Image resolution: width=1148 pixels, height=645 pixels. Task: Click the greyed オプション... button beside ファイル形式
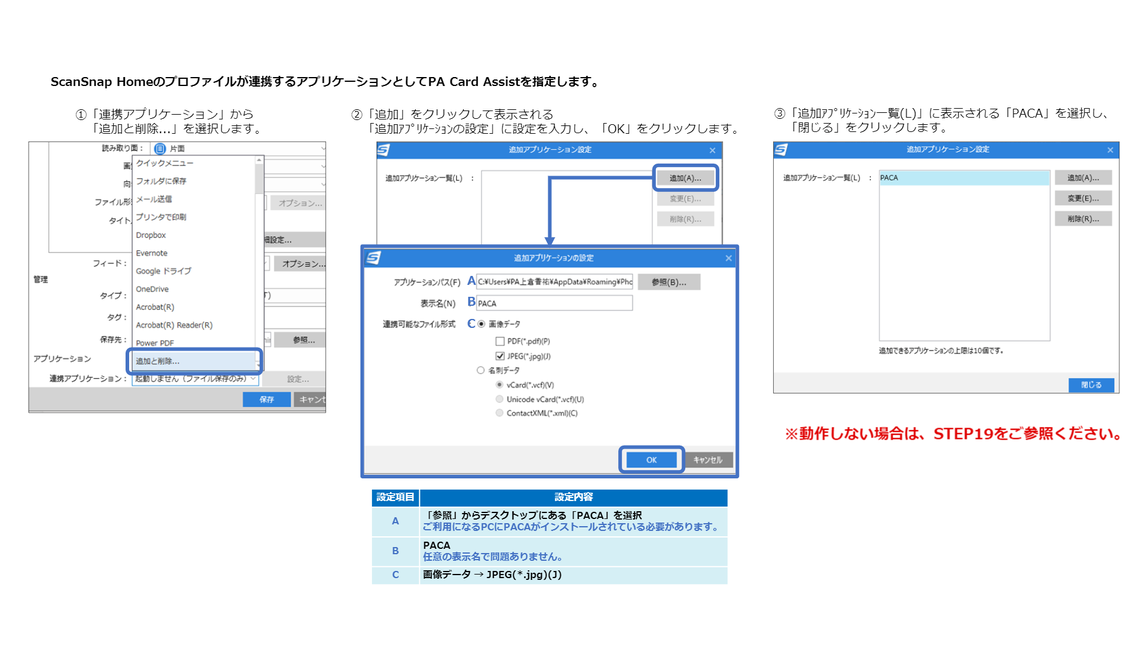(299, 203)
